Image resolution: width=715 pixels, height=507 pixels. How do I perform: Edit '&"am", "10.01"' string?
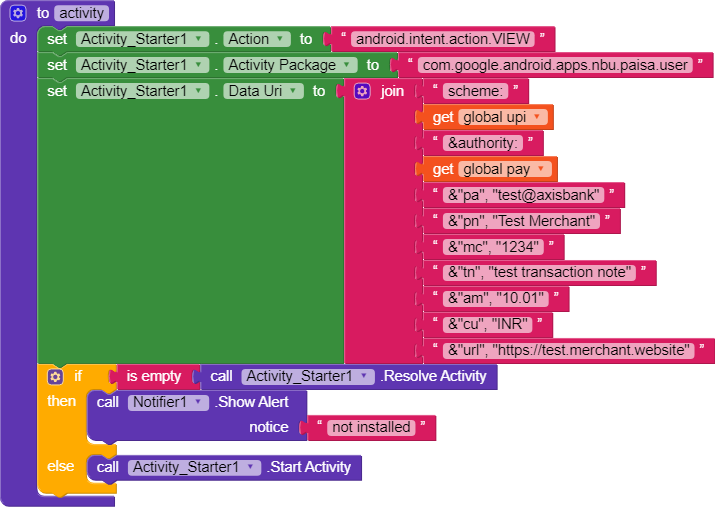496,298
